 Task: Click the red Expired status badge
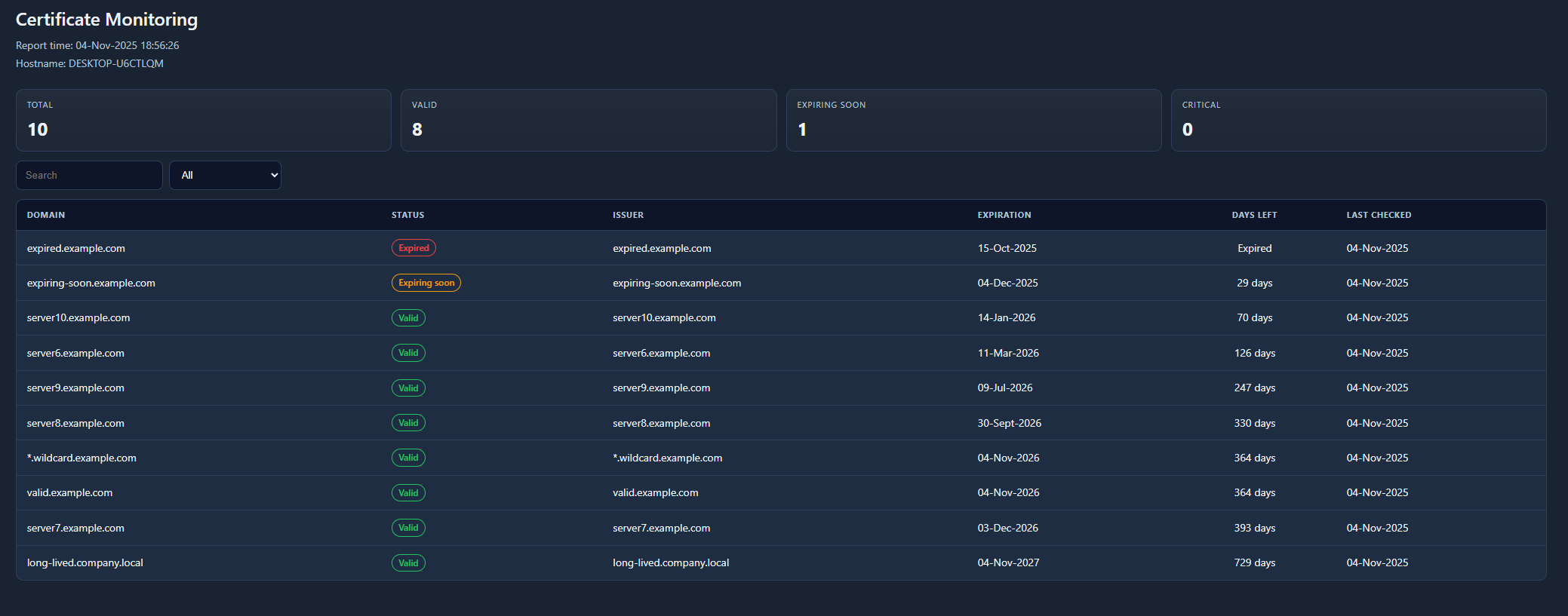414,248
